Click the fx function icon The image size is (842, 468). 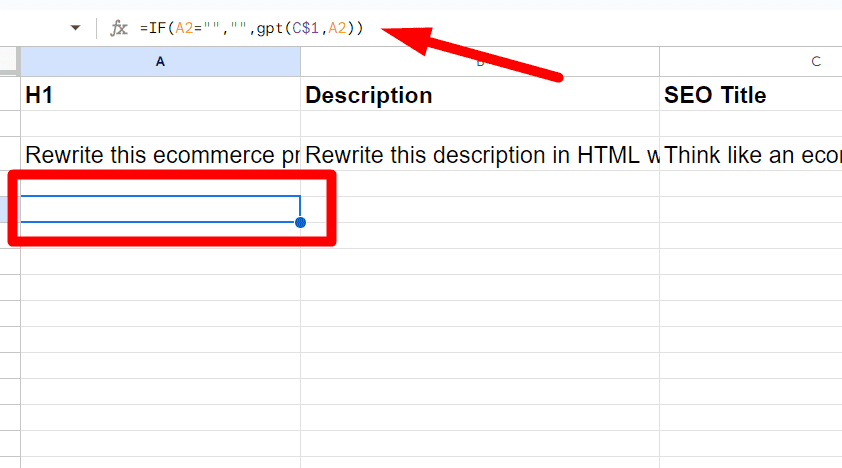[119, 28]
